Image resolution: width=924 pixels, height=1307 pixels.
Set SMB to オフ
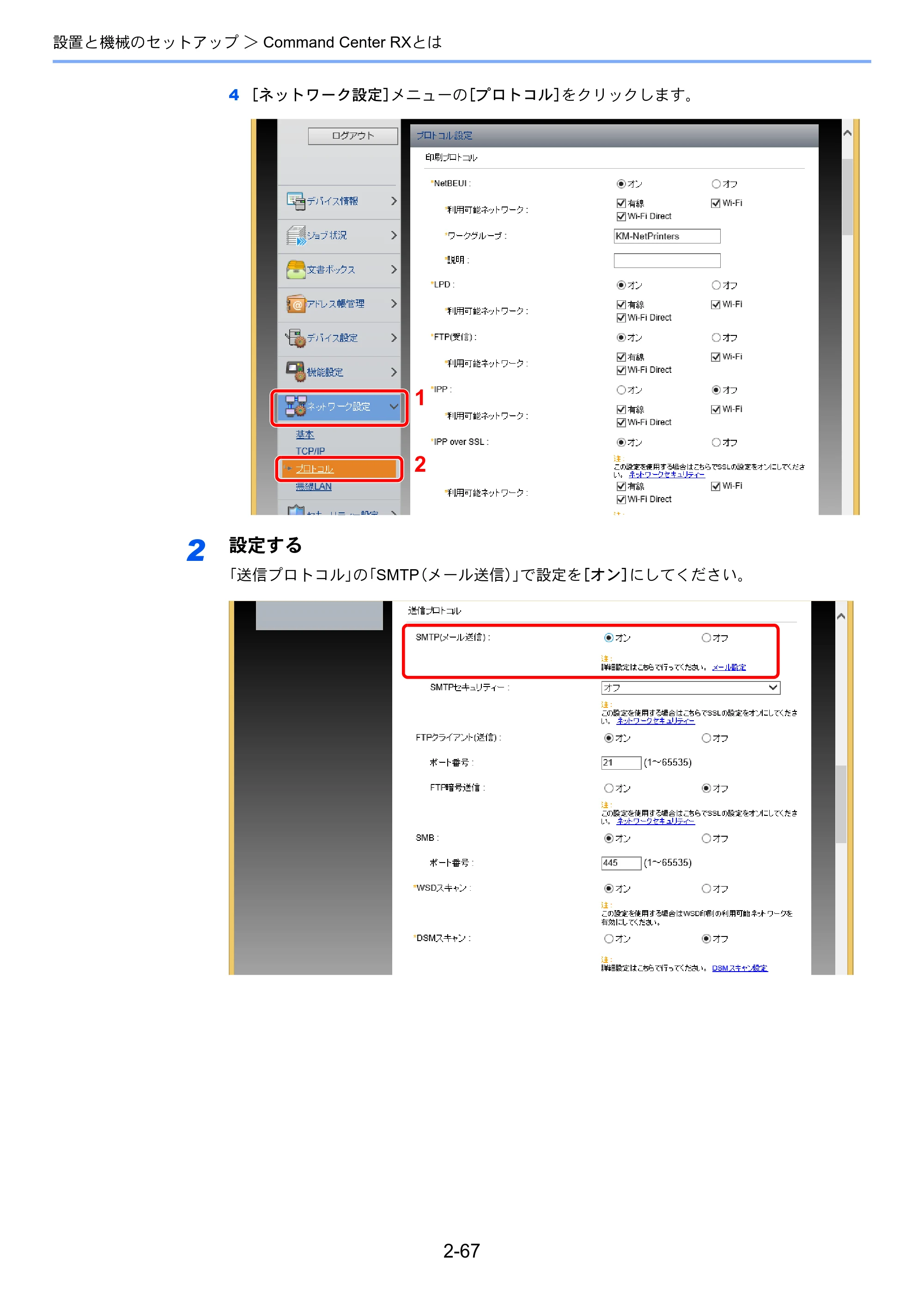pyautogui.click(x=706, y=838)
